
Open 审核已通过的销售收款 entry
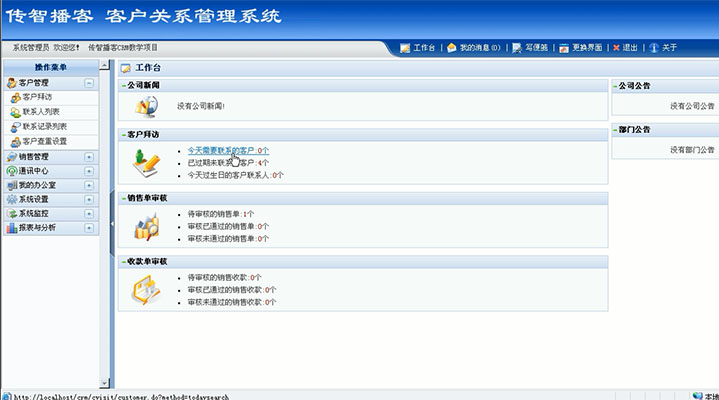[x=232, y=290]
